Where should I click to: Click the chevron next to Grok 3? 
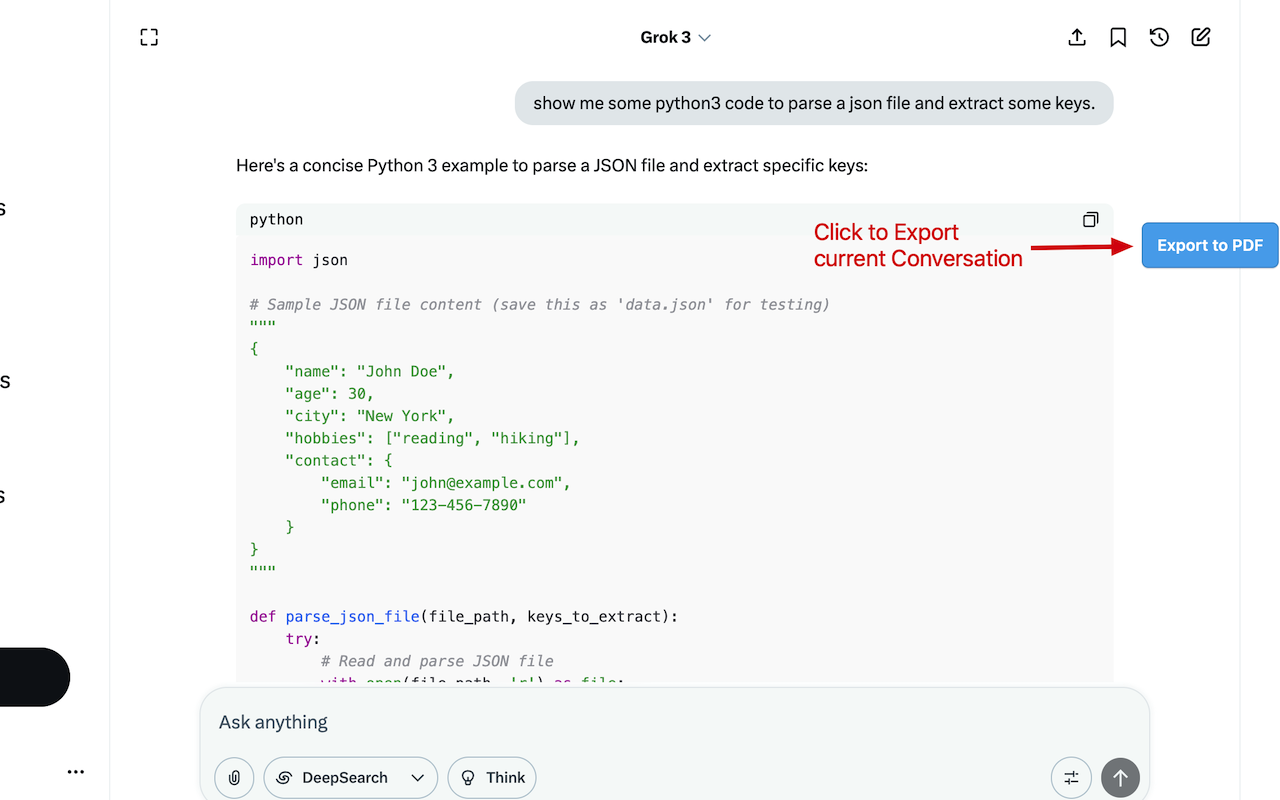[x=704, y=37]
